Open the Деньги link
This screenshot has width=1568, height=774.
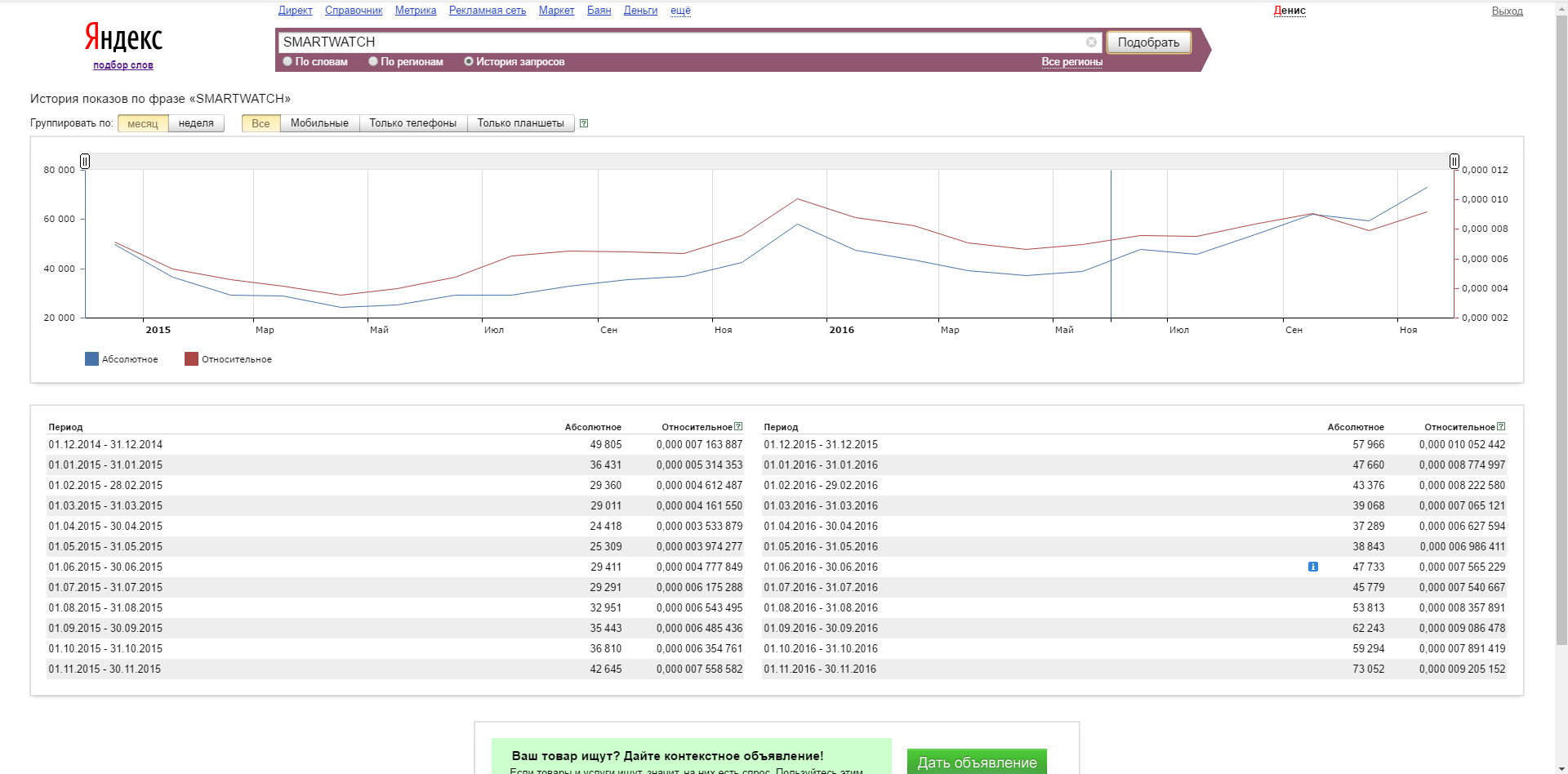(640, 11)
